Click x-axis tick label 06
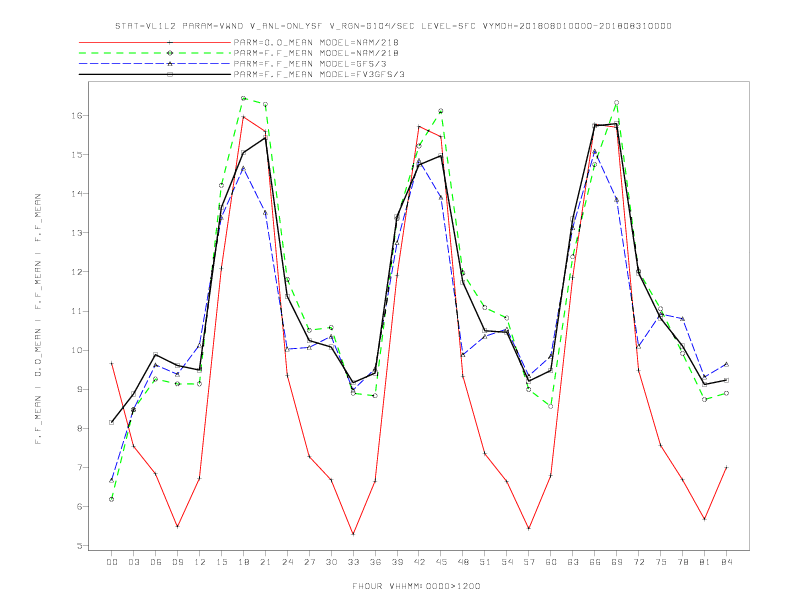 (x=156, y=562)
